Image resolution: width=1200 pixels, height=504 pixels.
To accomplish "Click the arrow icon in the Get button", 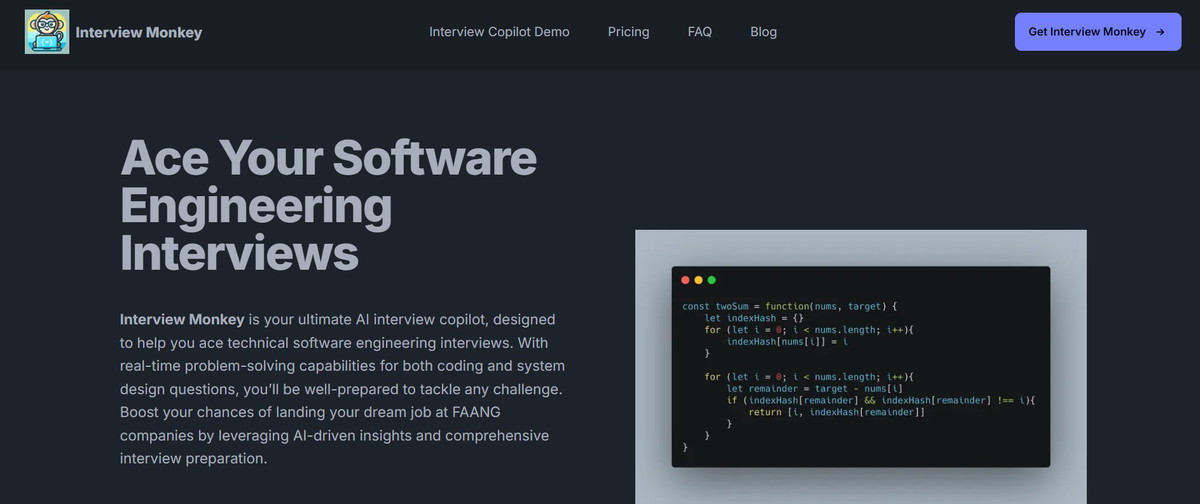I will coord(1160,32).
